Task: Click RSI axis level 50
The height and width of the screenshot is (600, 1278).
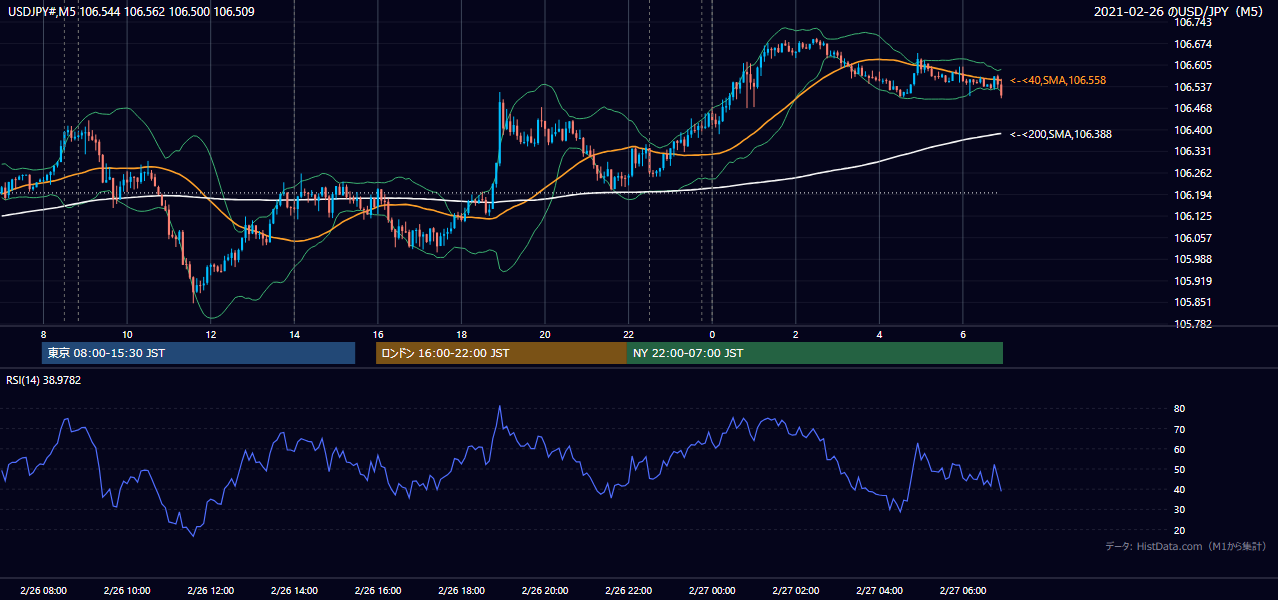Action: tap(1180, 469)
